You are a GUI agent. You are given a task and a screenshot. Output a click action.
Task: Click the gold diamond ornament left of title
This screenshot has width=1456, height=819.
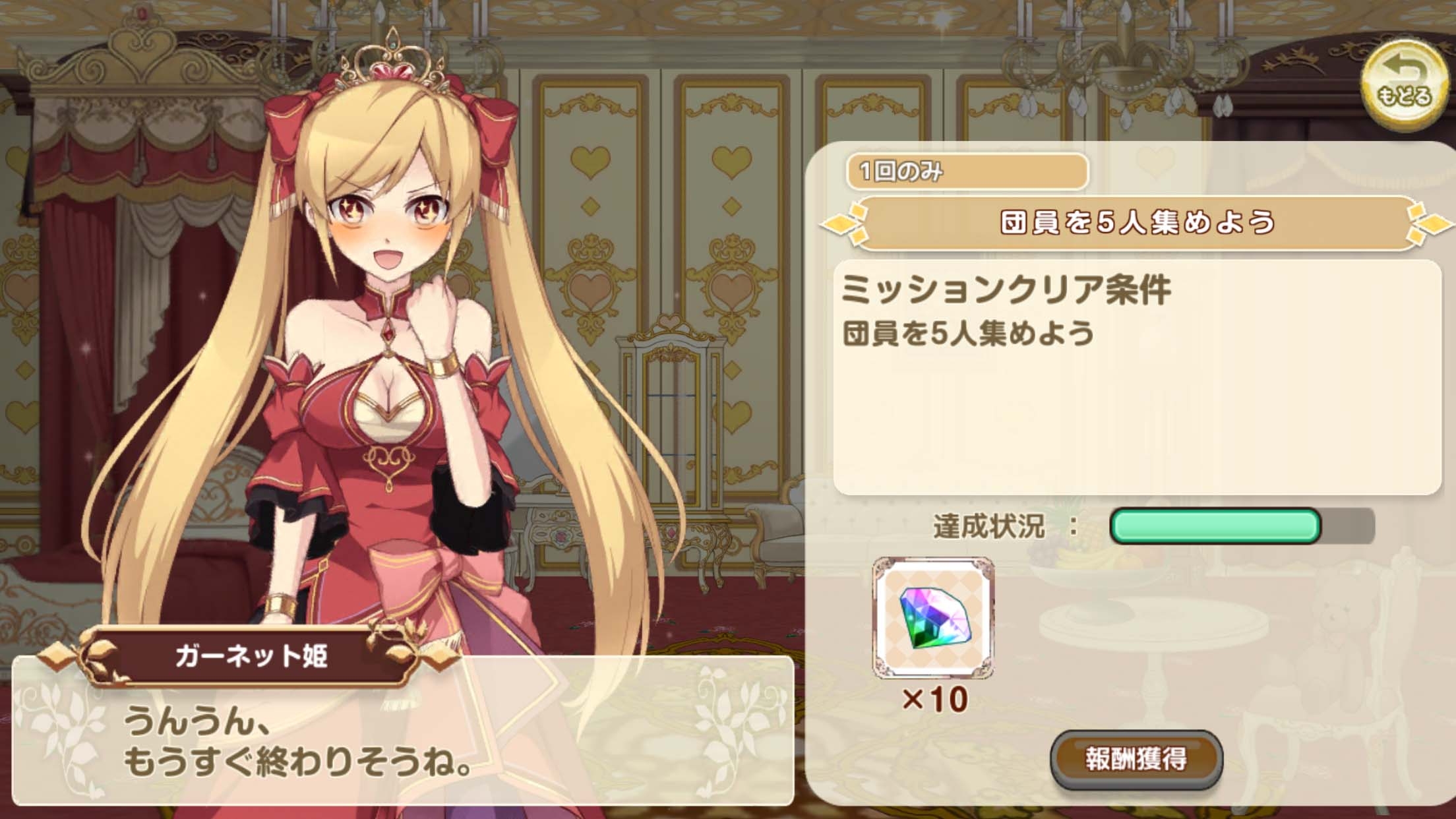pyautogui.click(x=846, y=224)
